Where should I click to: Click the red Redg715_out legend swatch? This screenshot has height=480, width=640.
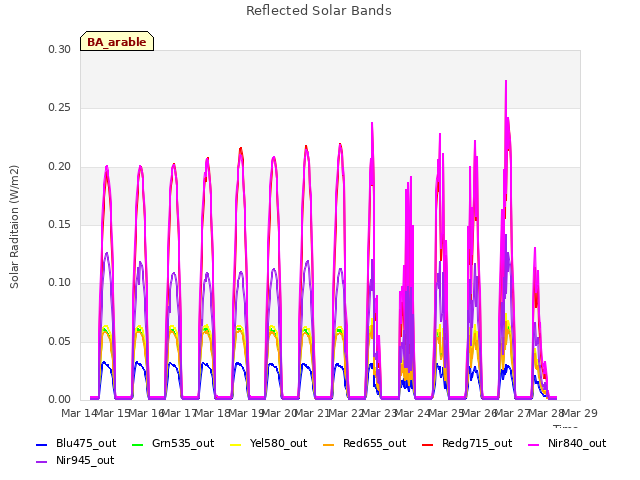[x=427, y=445]
